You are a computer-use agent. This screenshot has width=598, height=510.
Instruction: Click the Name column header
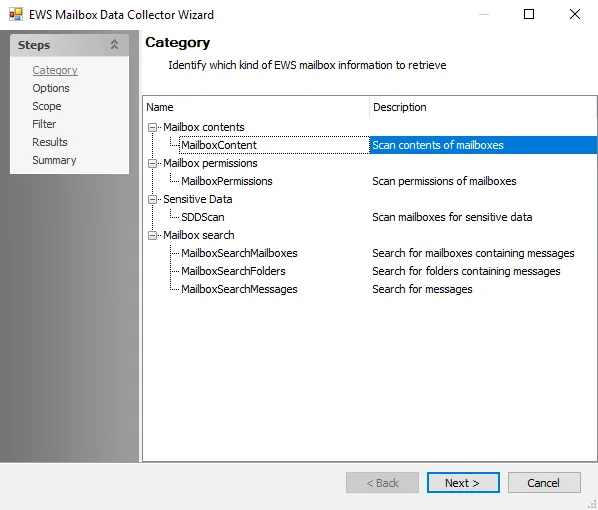tap(256, 107)
